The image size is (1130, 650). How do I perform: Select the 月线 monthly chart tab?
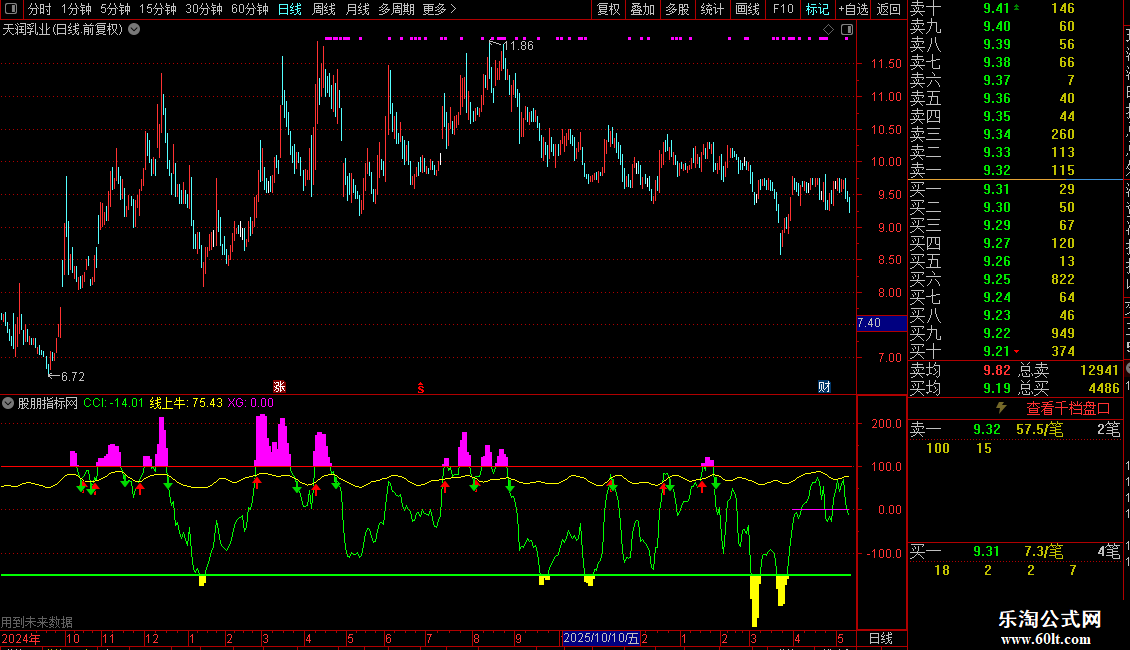coord(357,9)
